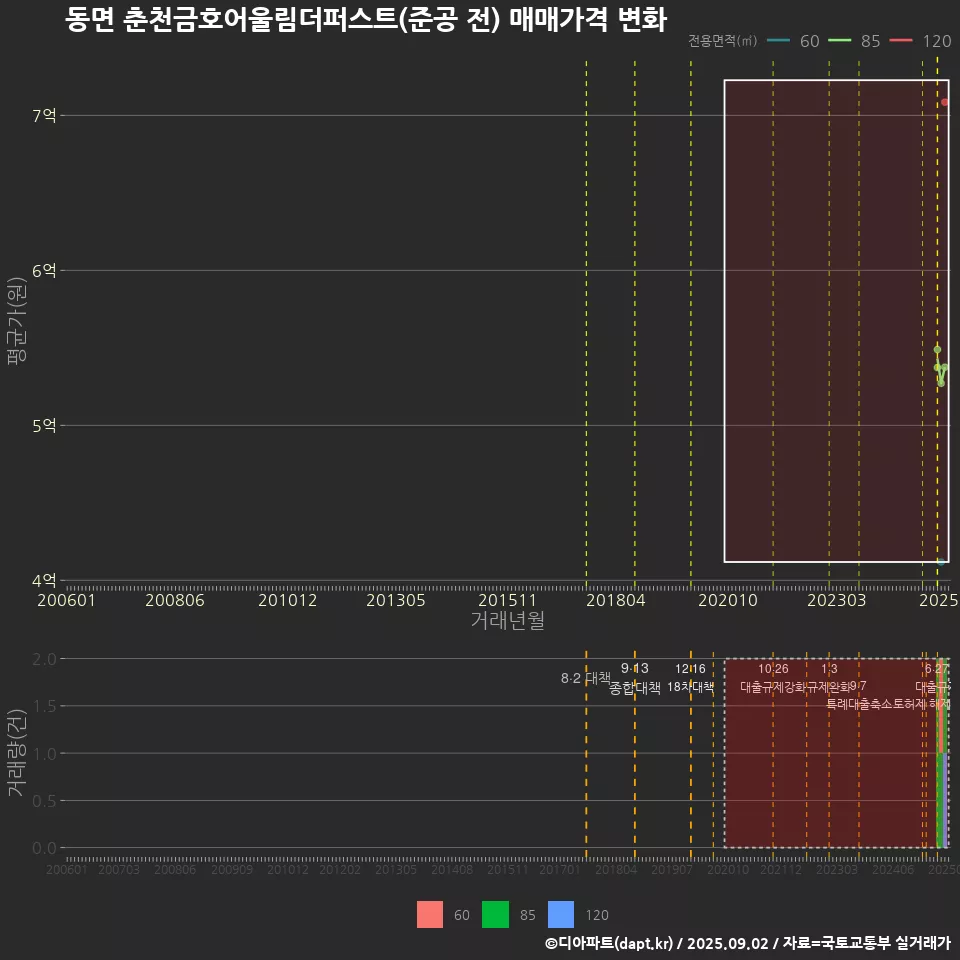Click the 8·2 대책 annotation
Screen dimensions: 960x960
click(586, 678)
